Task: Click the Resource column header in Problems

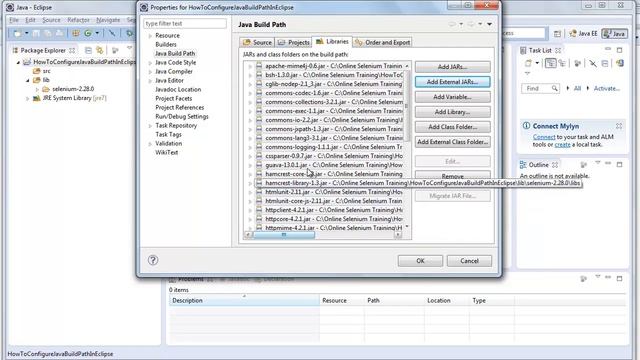Action: click(x=341, y=300)
